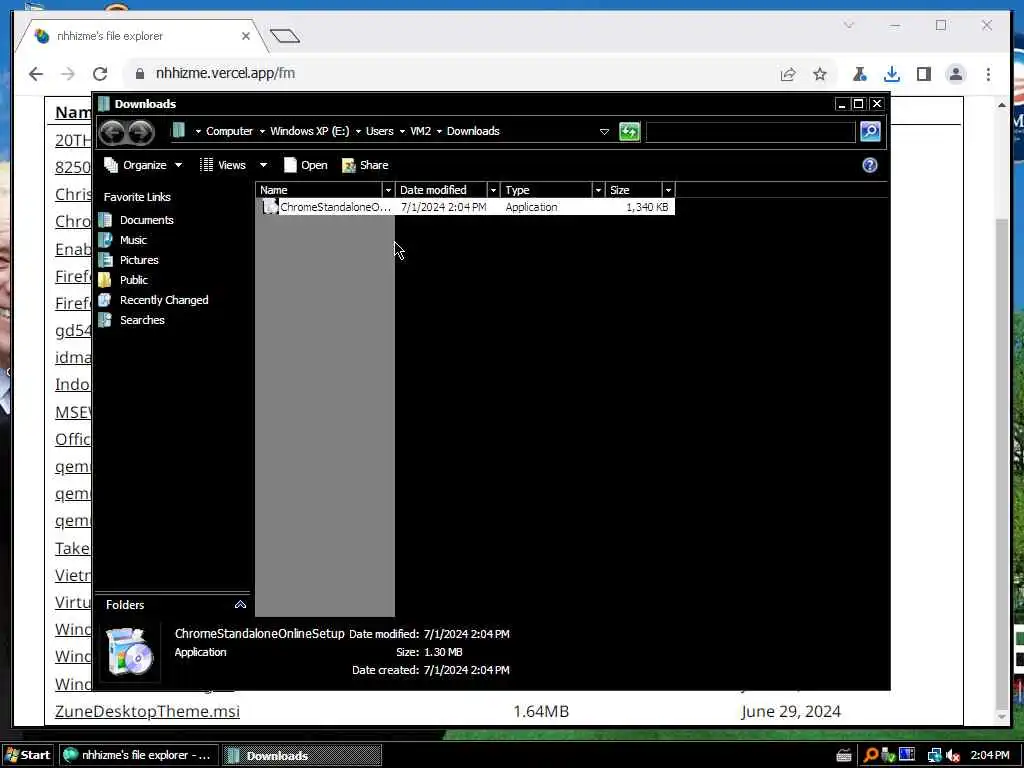Image resolution: width=1024 pixels, height=768 pixels.
Task: Click the Views button
Action: coord(223,165)
